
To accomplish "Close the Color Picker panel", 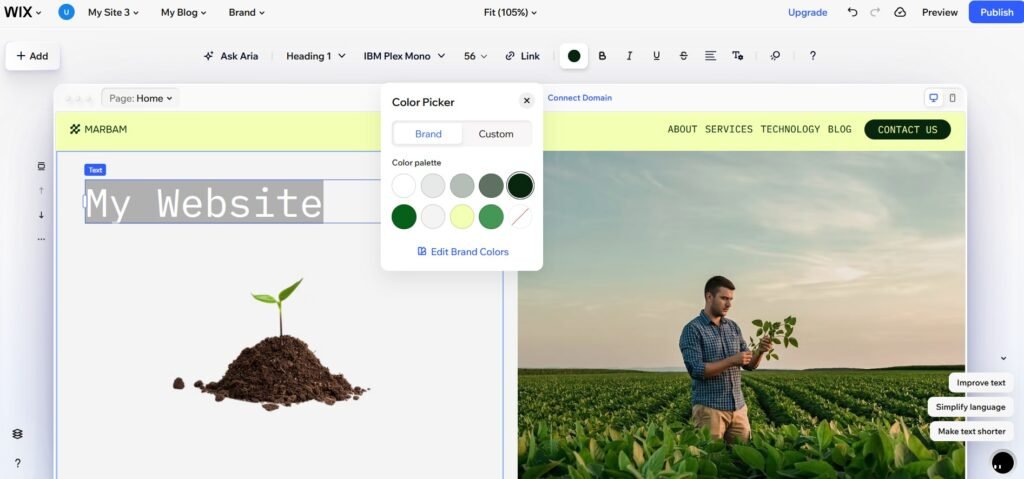I will [x=526, y=101].
